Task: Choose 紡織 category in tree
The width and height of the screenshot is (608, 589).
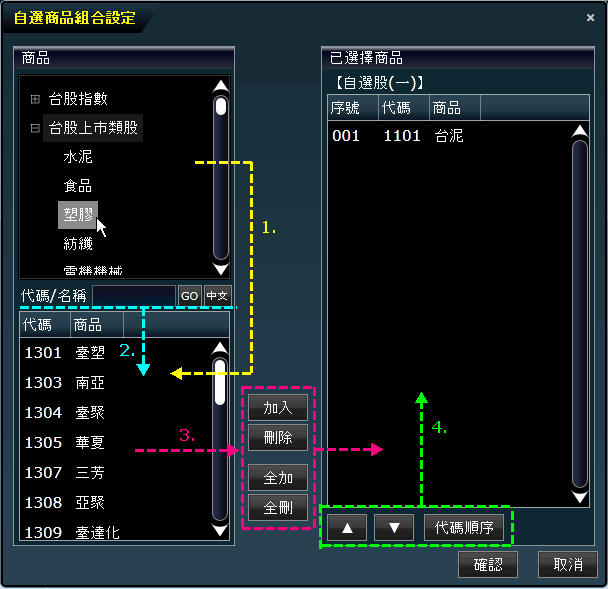Action: 78,244
